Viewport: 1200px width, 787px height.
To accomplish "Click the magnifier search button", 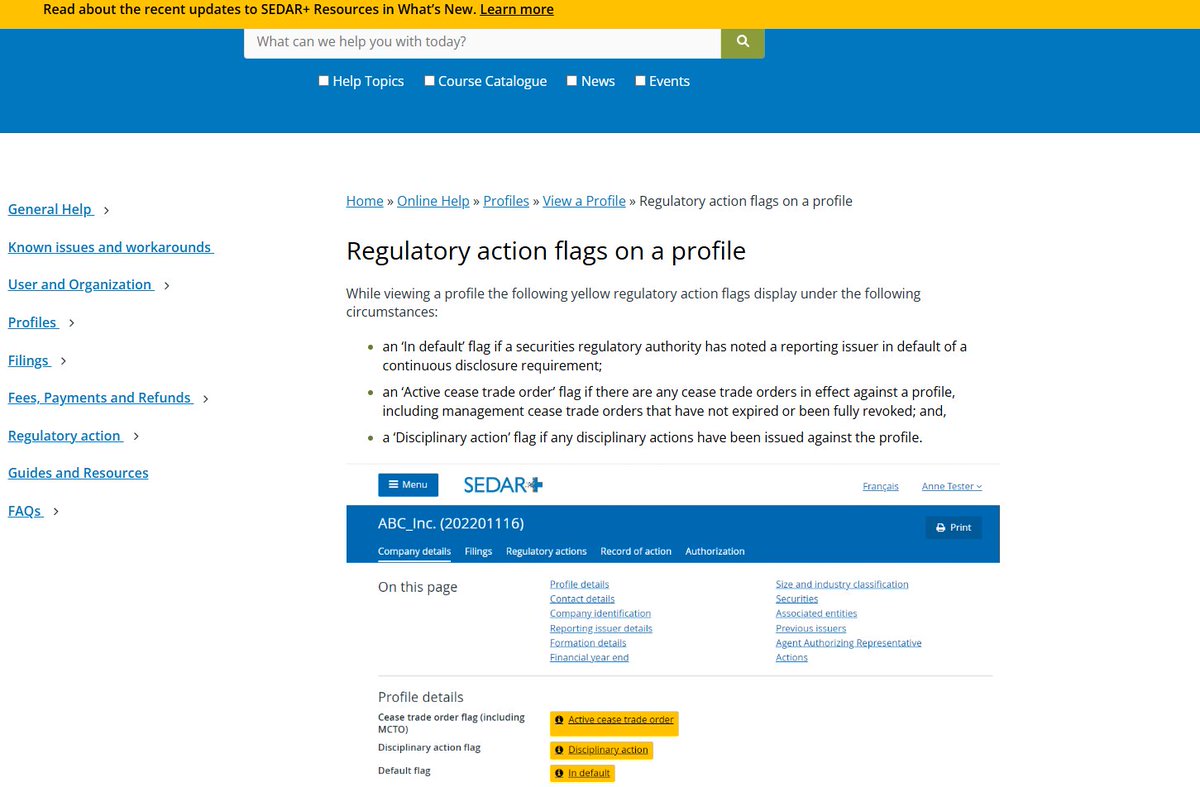I will (x=743, y=41).
